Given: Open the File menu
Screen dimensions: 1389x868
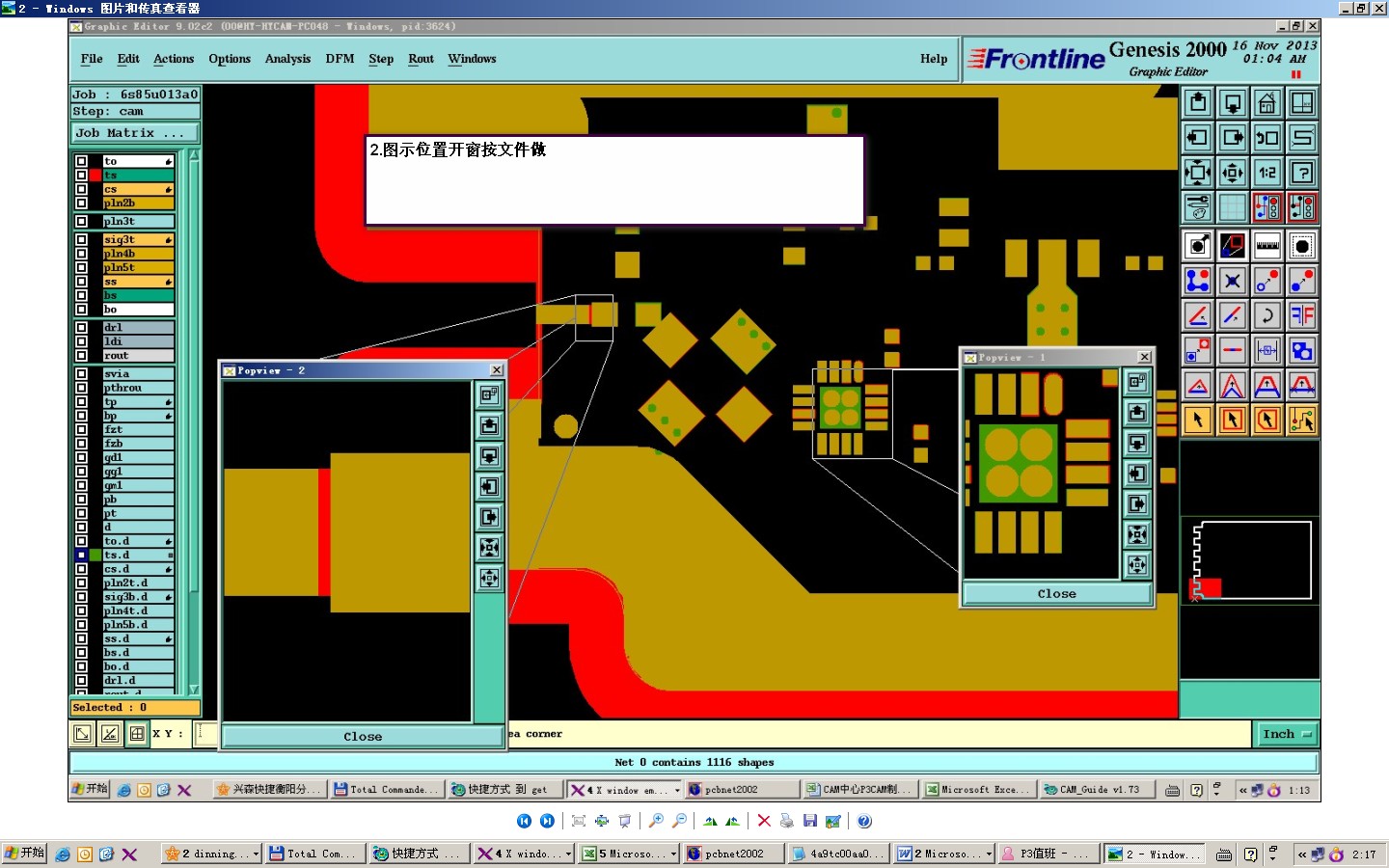Looking at the screenshot, I should tap(92, 59).
